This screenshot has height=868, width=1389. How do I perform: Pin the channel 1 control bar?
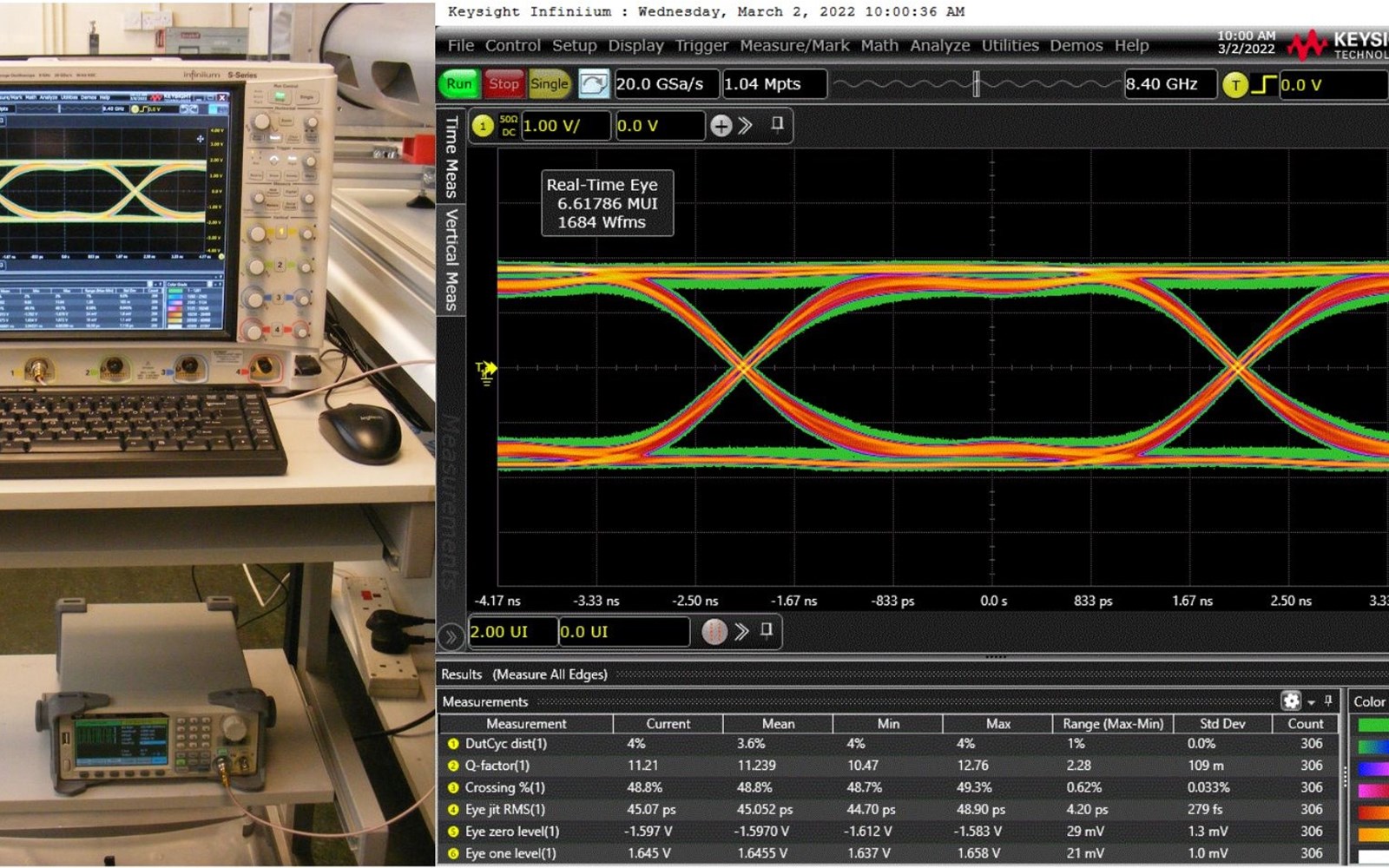pyautogui.click(x=778, y=126)
